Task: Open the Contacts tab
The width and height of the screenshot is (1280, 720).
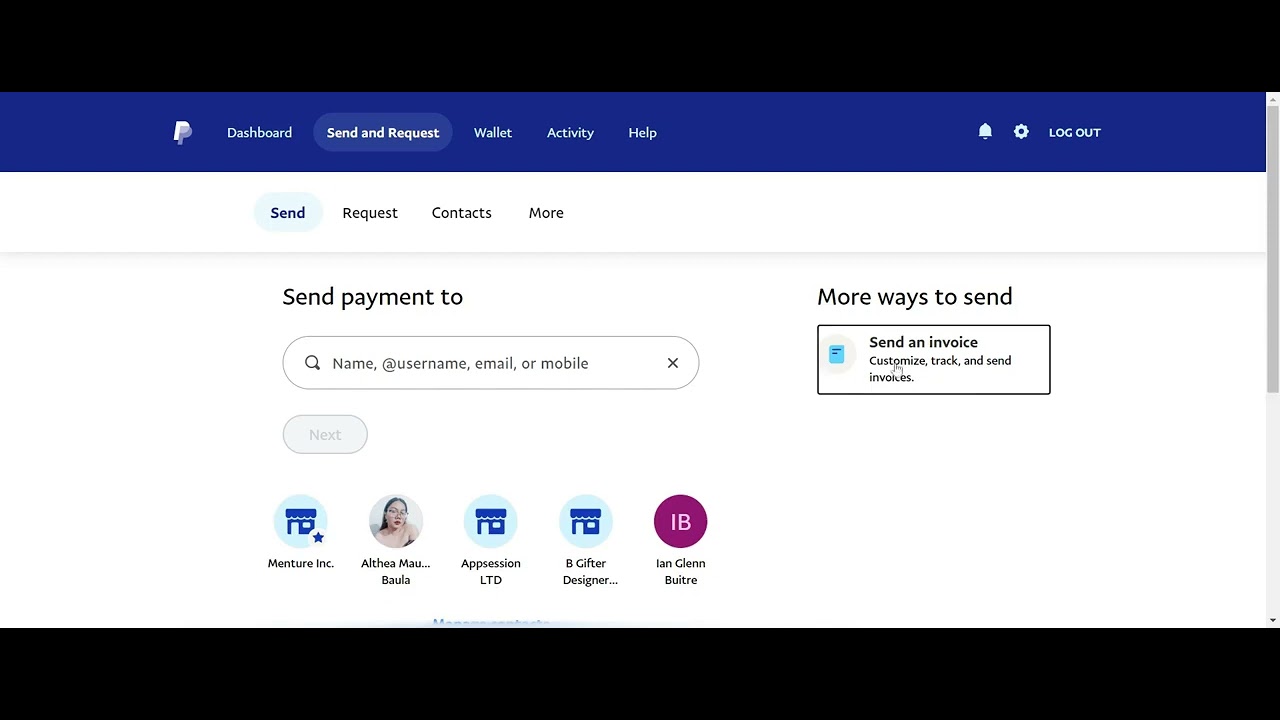Action: (x=462, y=212)
